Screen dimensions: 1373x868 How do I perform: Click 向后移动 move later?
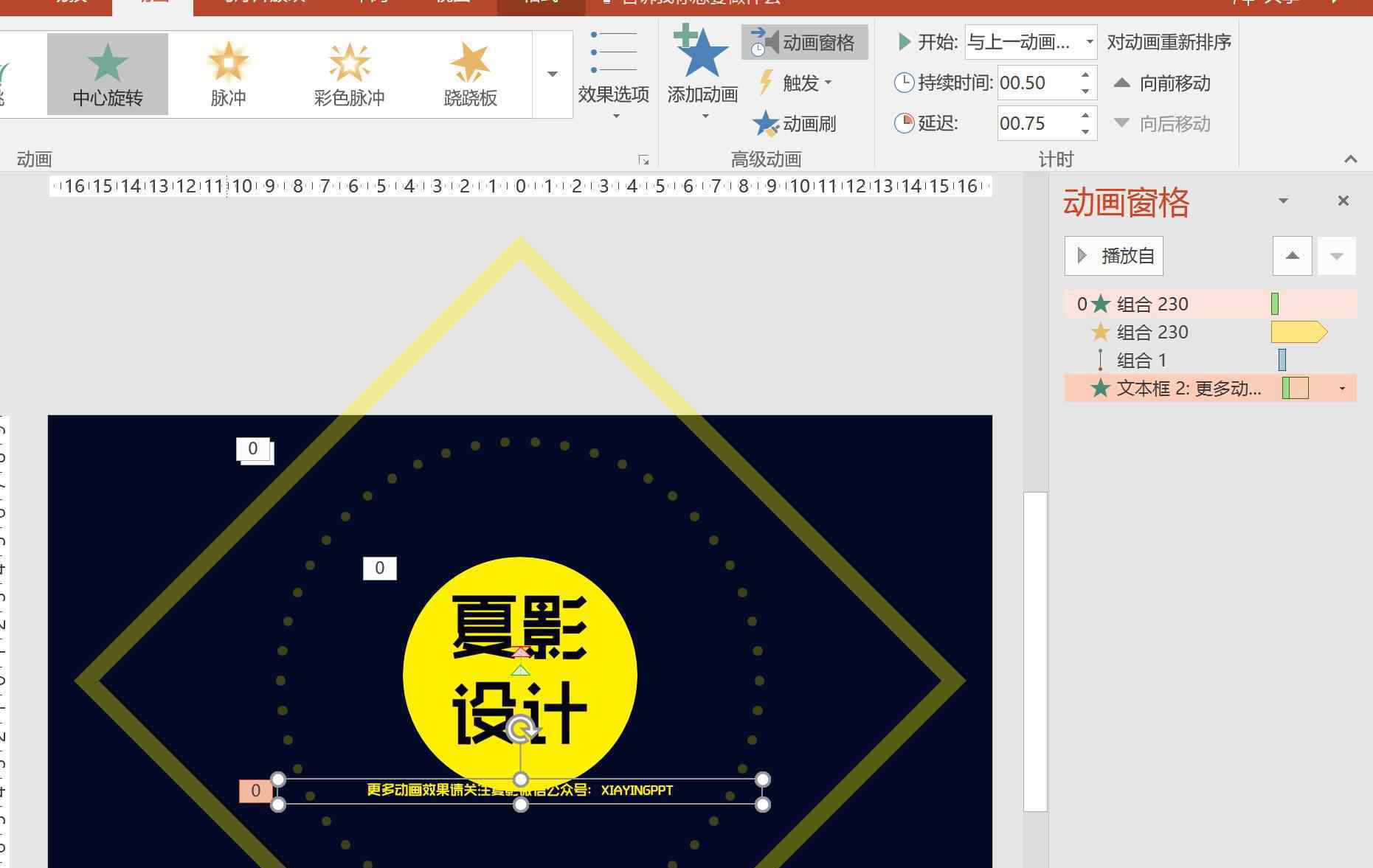point(1162,123)
